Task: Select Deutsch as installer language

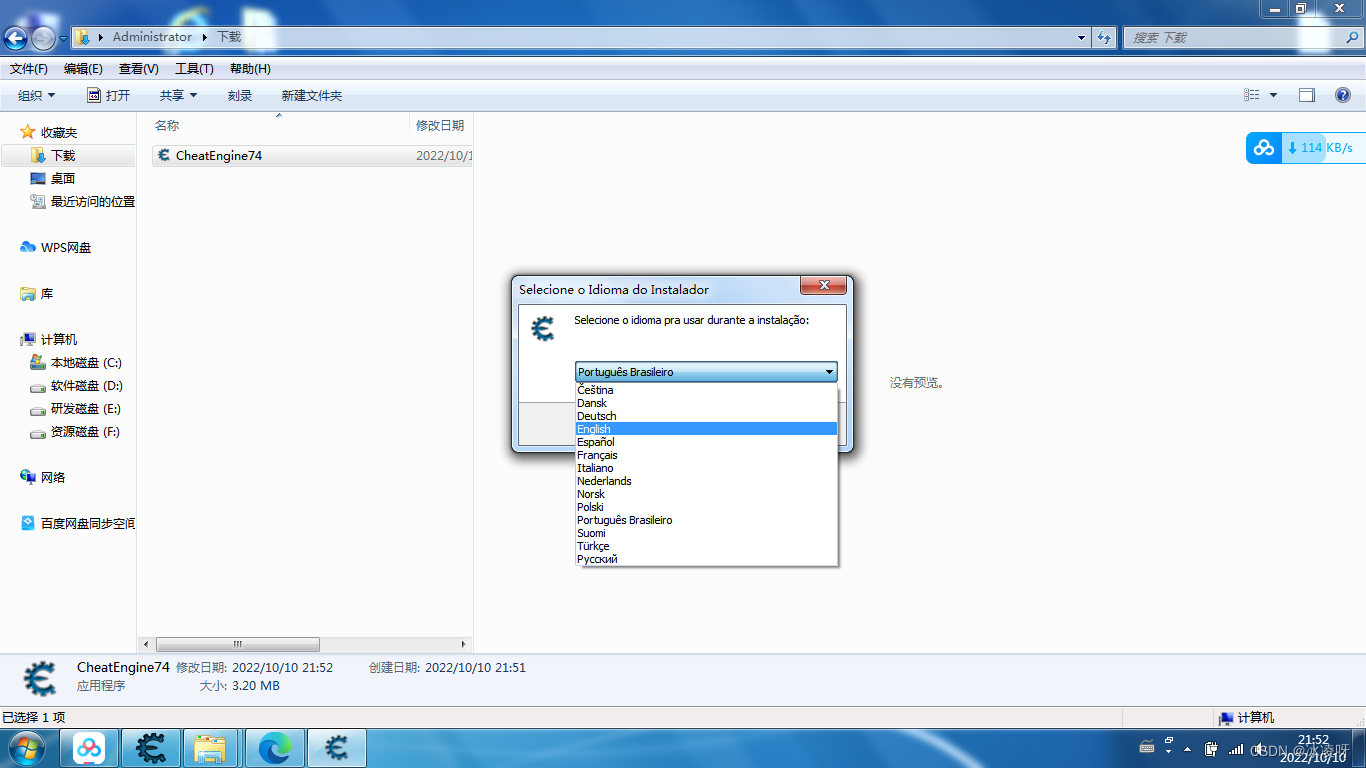Action: coord(706,416)
